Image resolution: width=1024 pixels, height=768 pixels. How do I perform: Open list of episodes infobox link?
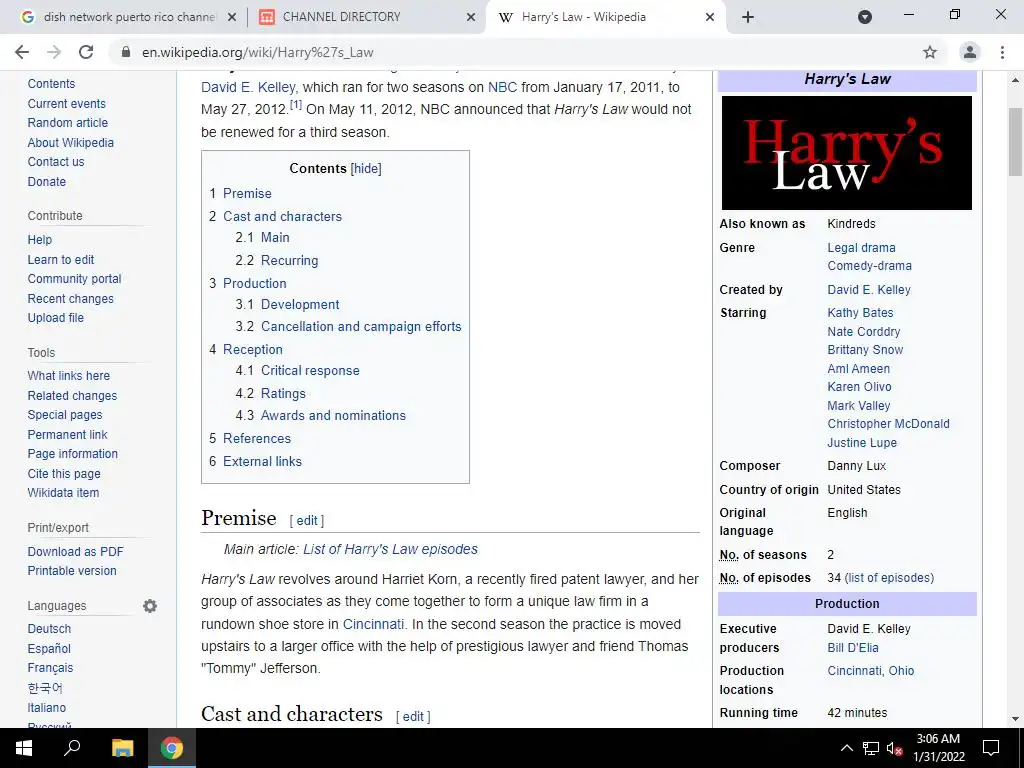pyautogui.click(x=889, y=578)
